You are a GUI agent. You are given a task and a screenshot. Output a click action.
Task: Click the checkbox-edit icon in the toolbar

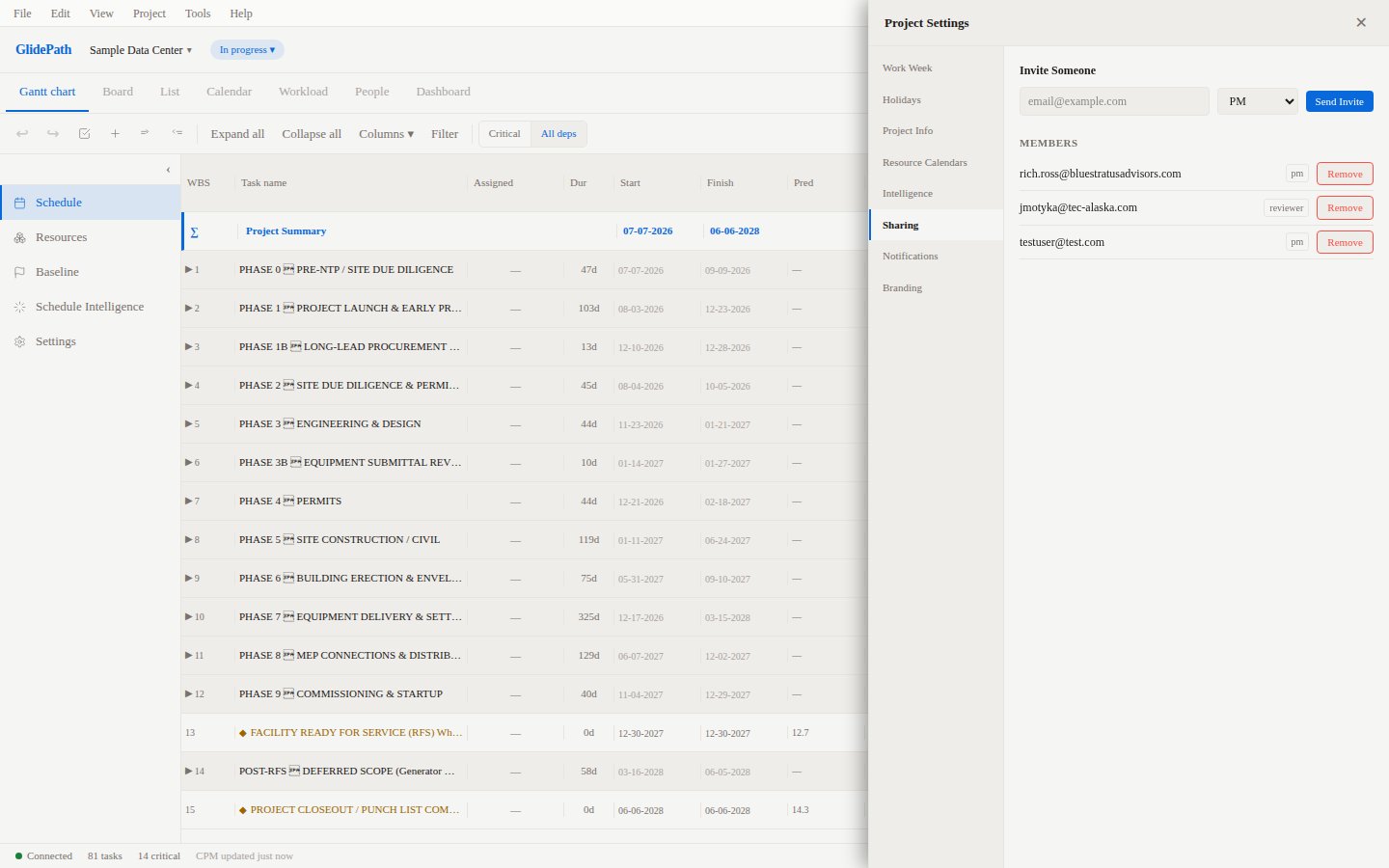tap(84, 134)
